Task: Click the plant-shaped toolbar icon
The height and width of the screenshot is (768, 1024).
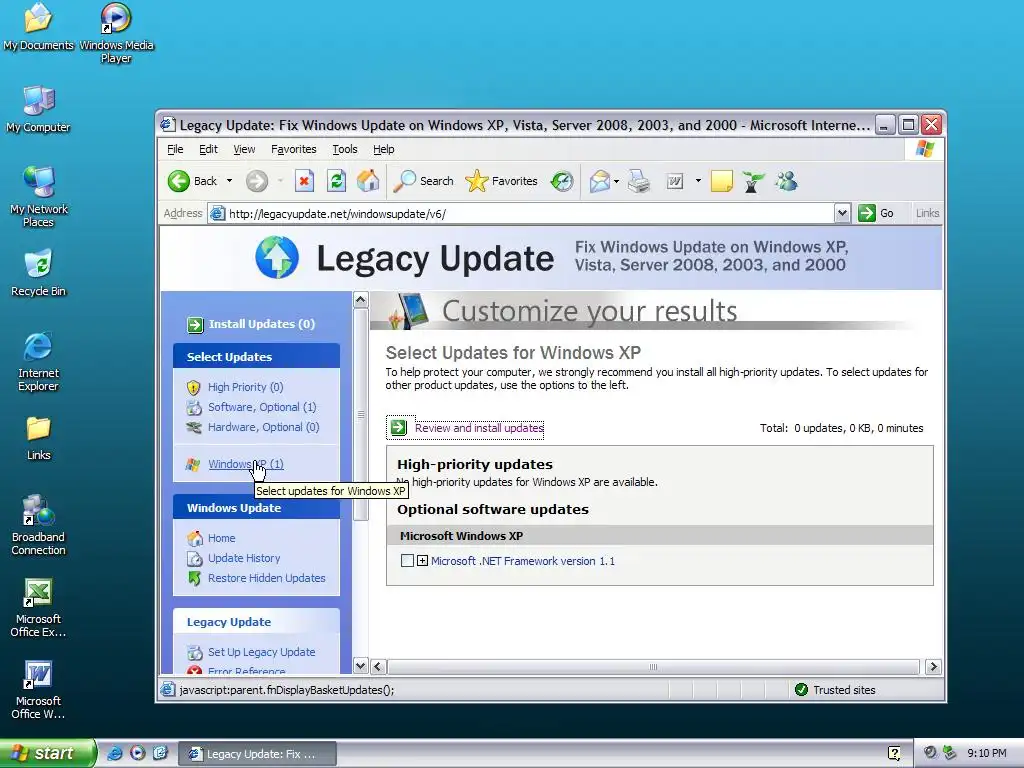Action: (x=753, y=181)
